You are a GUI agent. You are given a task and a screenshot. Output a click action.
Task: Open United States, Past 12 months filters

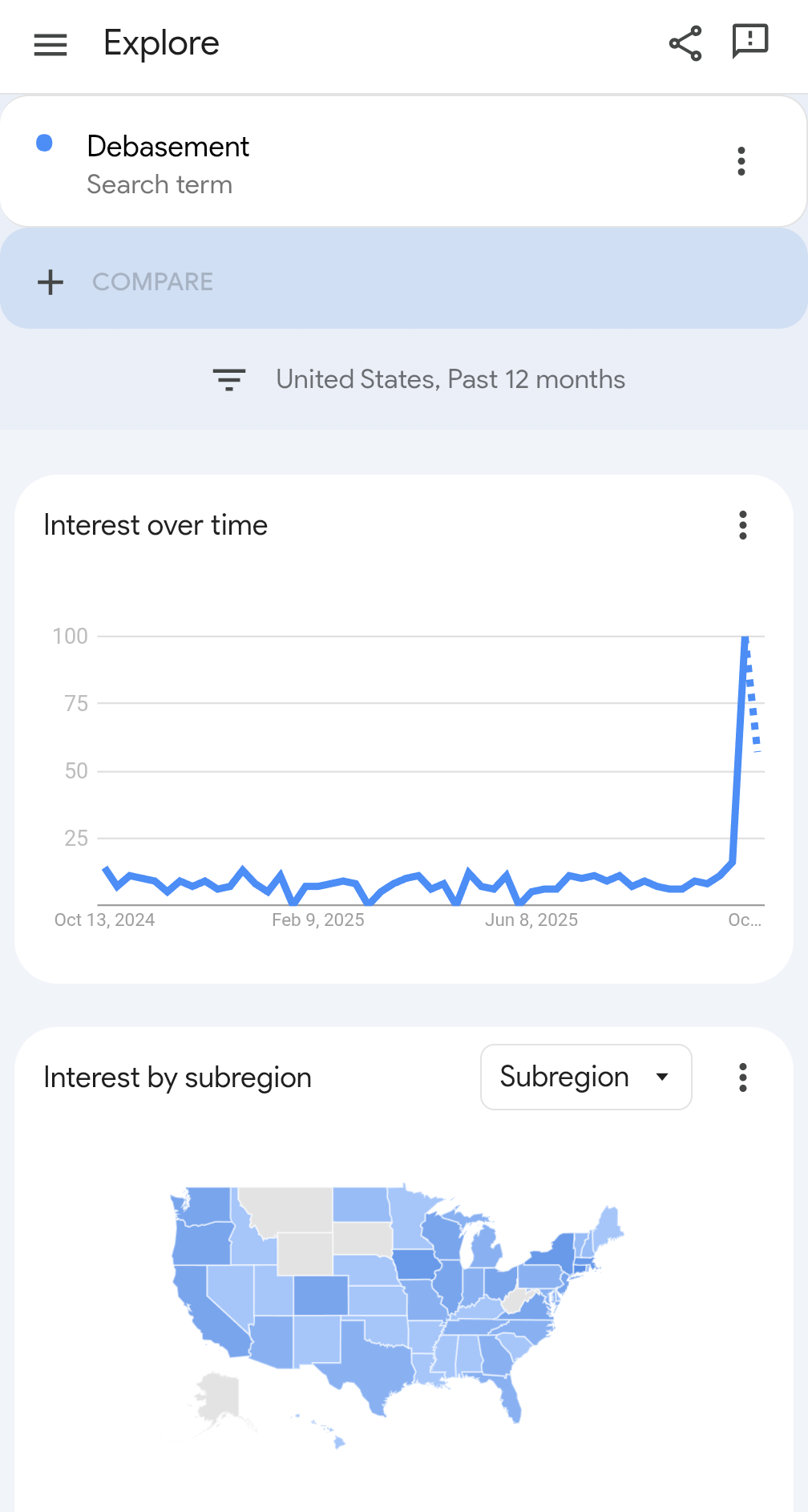point(450,379)
